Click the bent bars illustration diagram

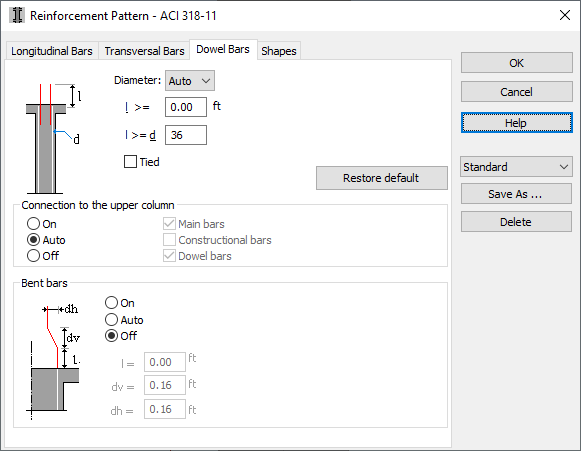click(53, 362)
